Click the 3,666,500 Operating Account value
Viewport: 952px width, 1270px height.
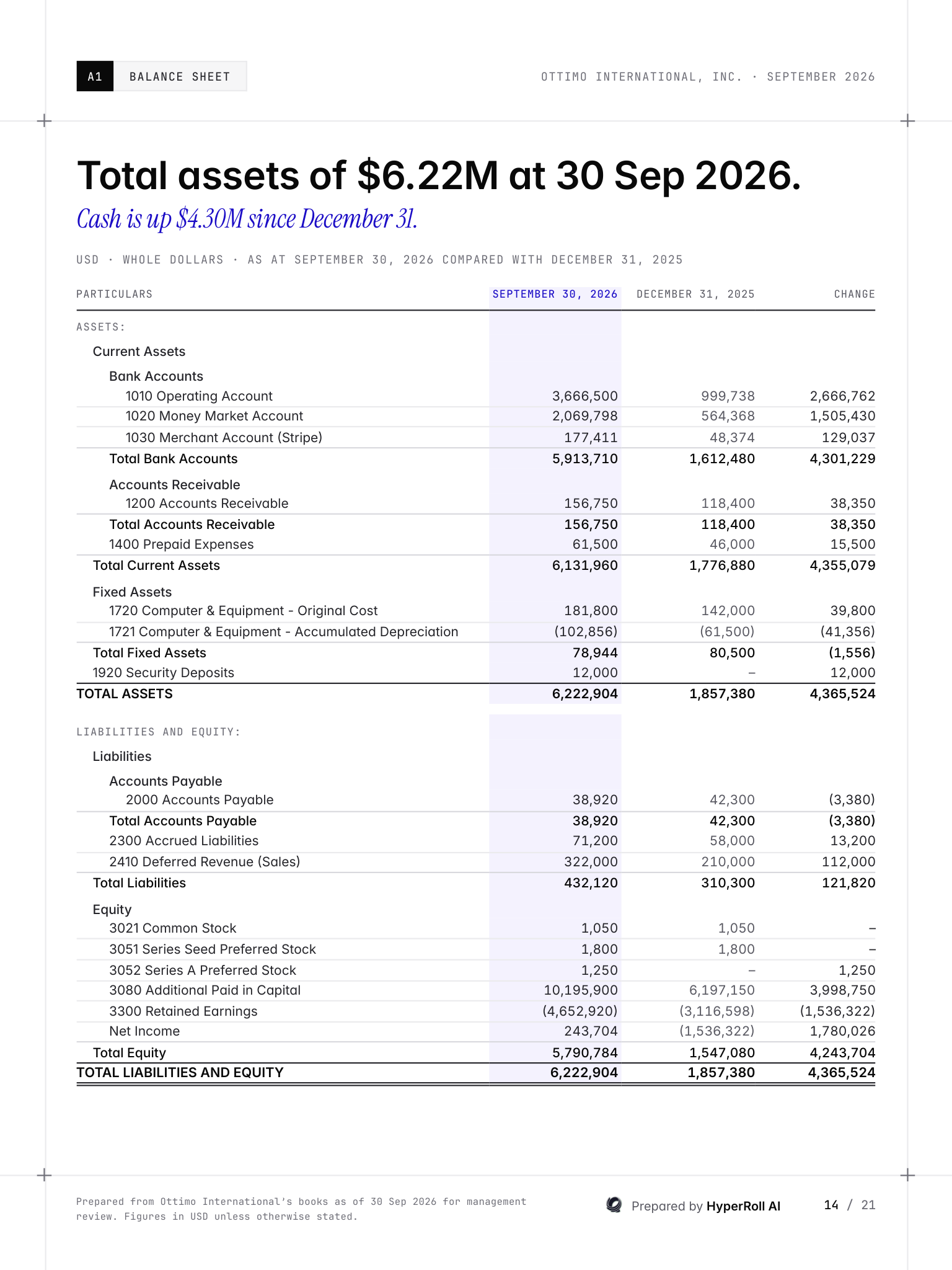point(584,396)
